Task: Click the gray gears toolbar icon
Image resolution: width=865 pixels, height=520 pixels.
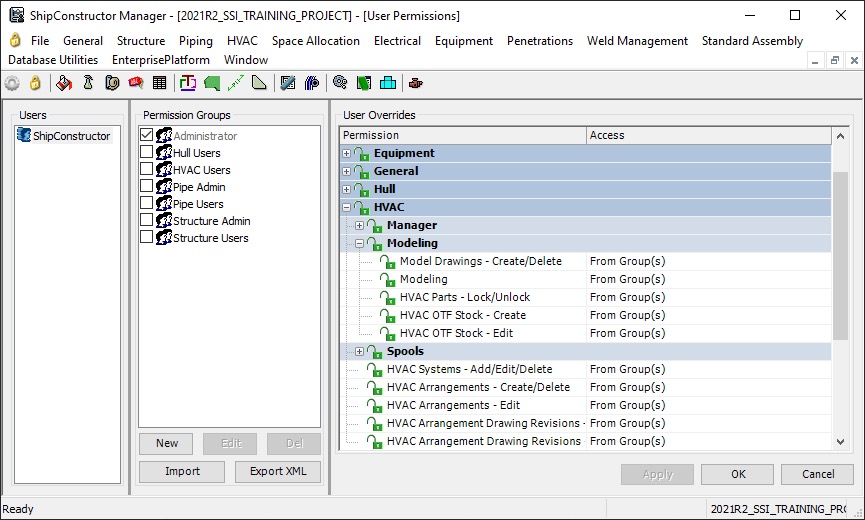Action: click(340, 83)
